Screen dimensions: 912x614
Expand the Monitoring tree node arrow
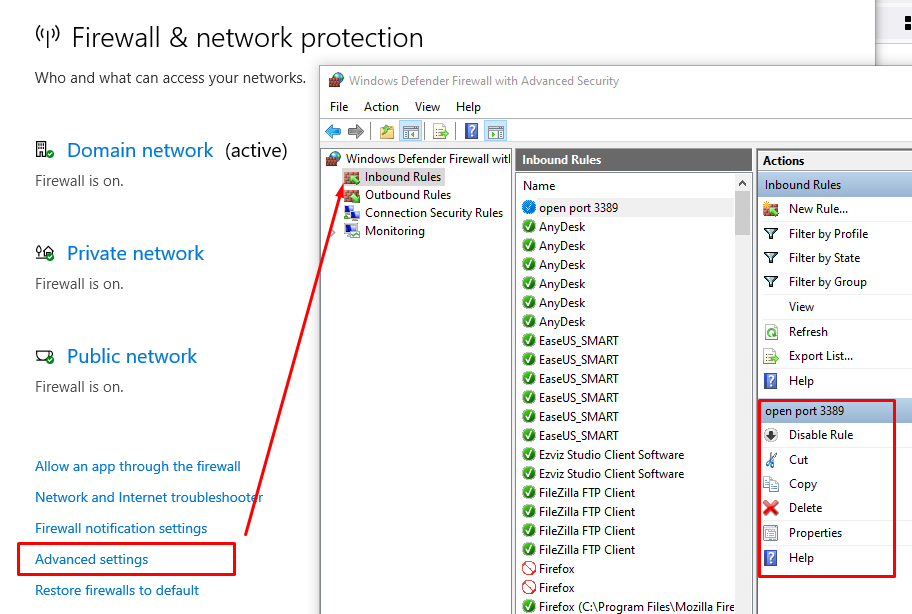(x=333, y=232)
